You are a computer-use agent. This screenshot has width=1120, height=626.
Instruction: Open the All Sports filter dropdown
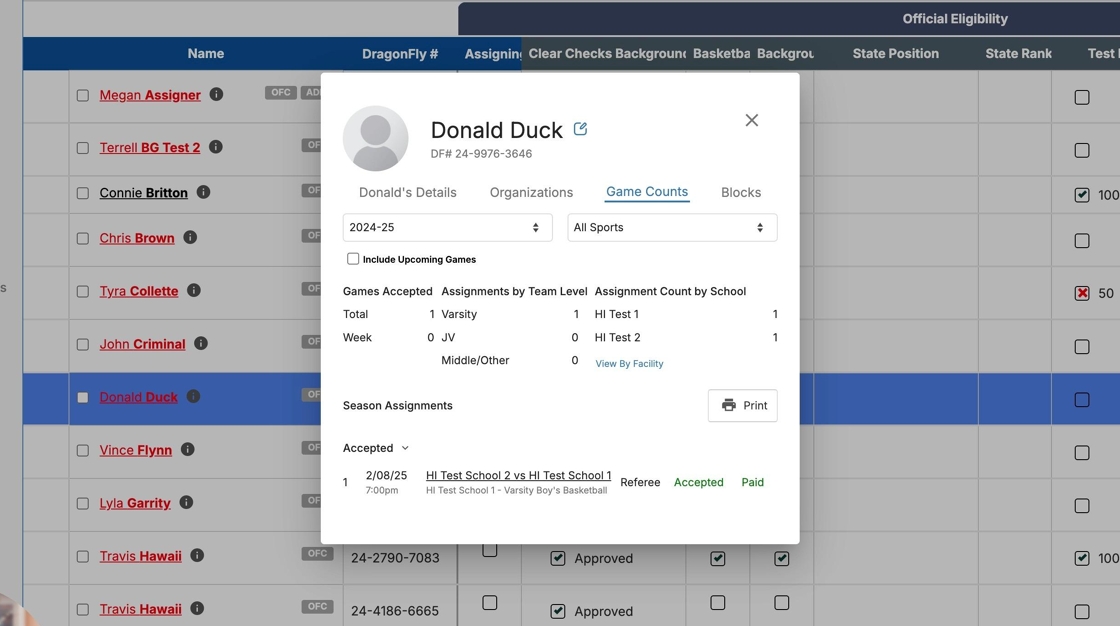(x=671, y=227)
